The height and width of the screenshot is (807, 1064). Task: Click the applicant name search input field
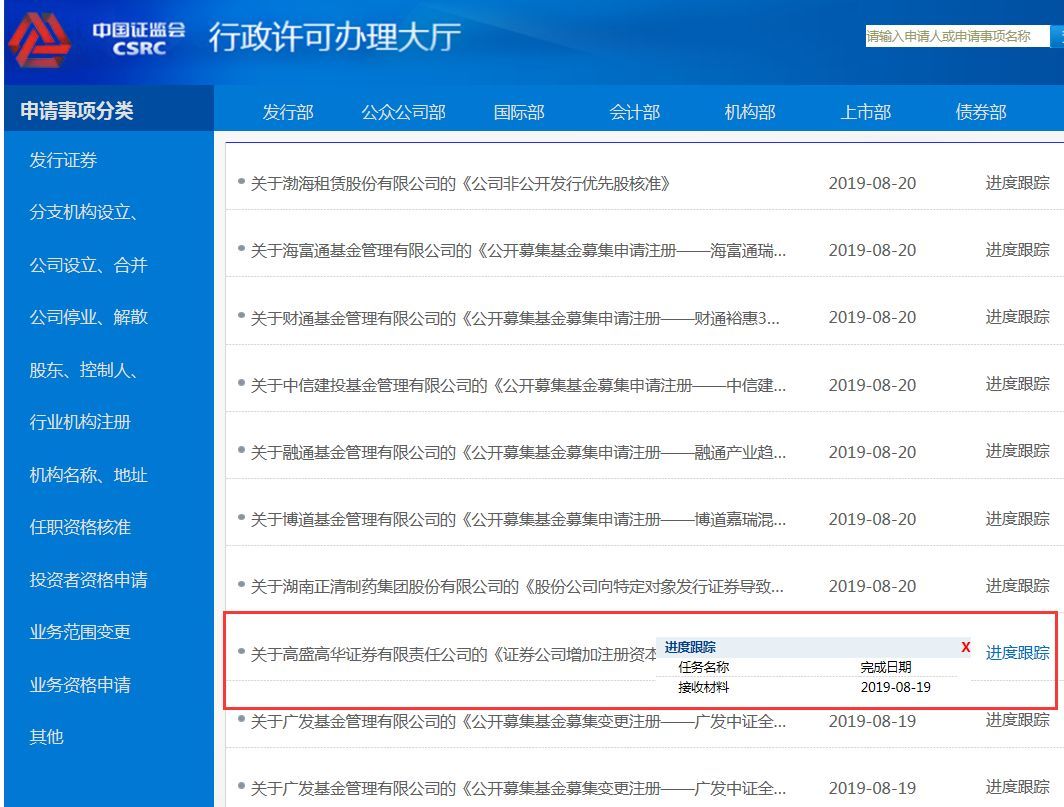coord(957,37)
